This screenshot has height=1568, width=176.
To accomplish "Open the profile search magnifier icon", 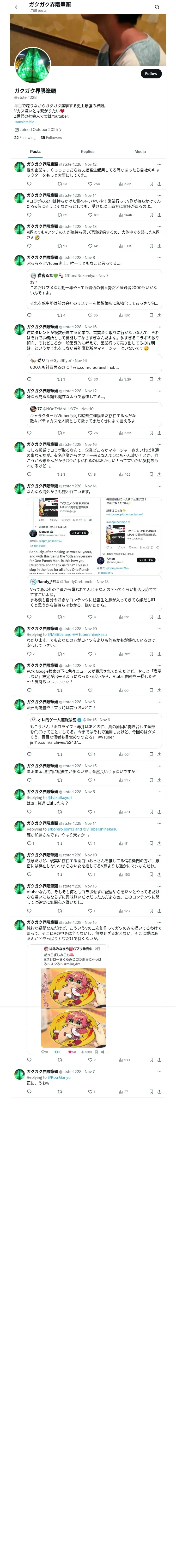I will (x=157, y=7).
